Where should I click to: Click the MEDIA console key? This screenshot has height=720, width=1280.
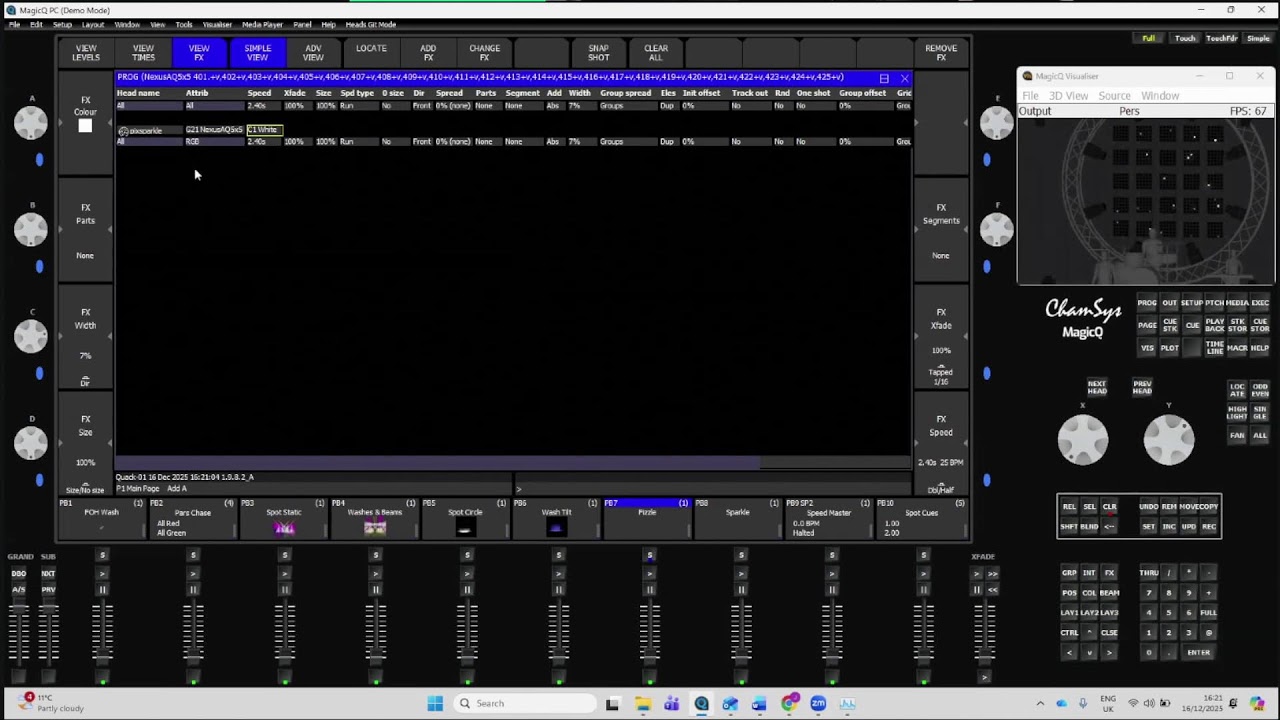click(x=1237, y=303)
